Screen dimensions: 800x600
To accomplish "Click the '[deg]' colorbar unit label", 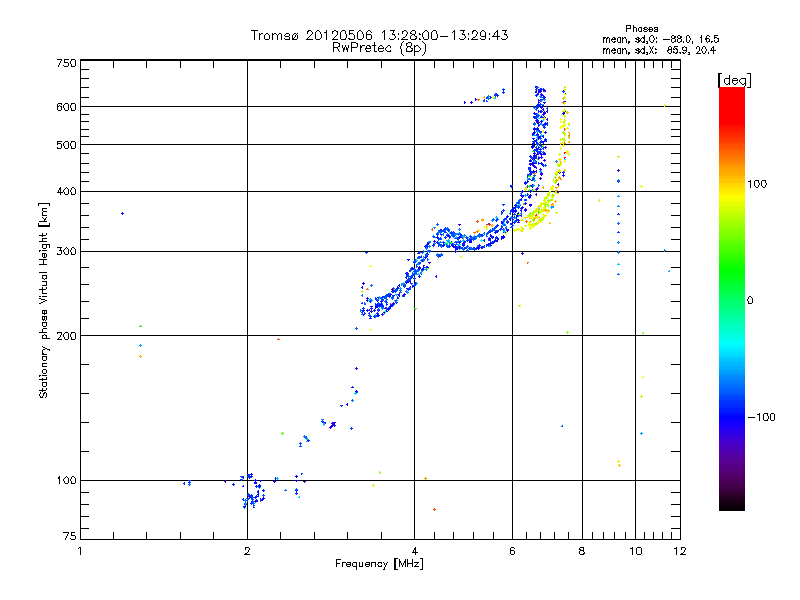I will coord(734,80).
